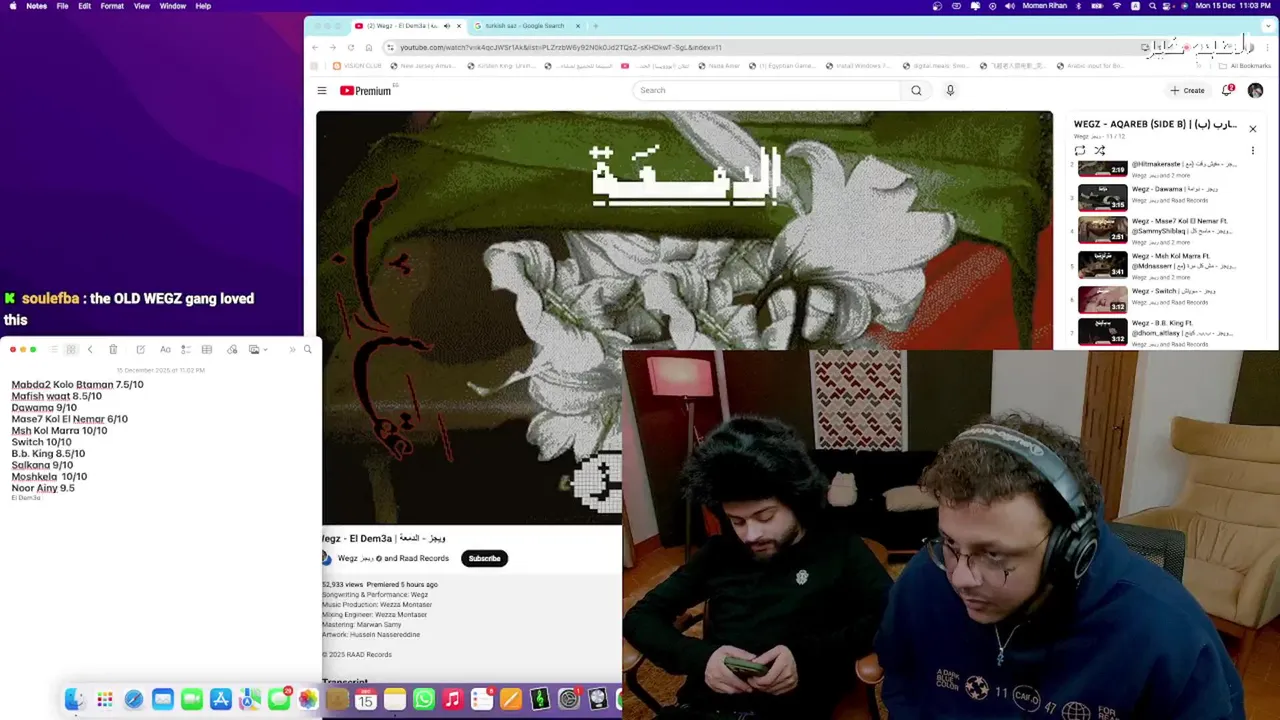Open the Notes link/collaboration icon
This screenshot has height=720, width=1280.
[232, 350]
